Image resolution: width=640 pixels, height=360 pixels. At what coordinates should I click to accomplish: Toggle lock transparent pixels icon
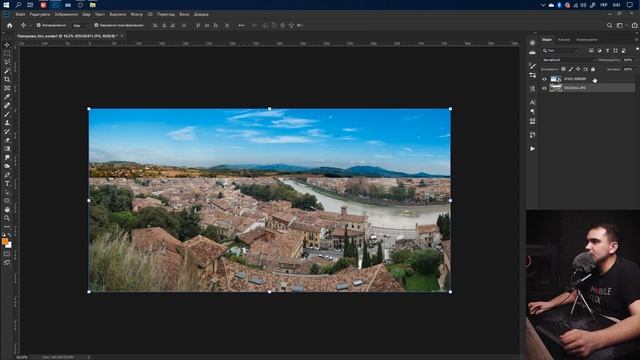click(563, 69)
